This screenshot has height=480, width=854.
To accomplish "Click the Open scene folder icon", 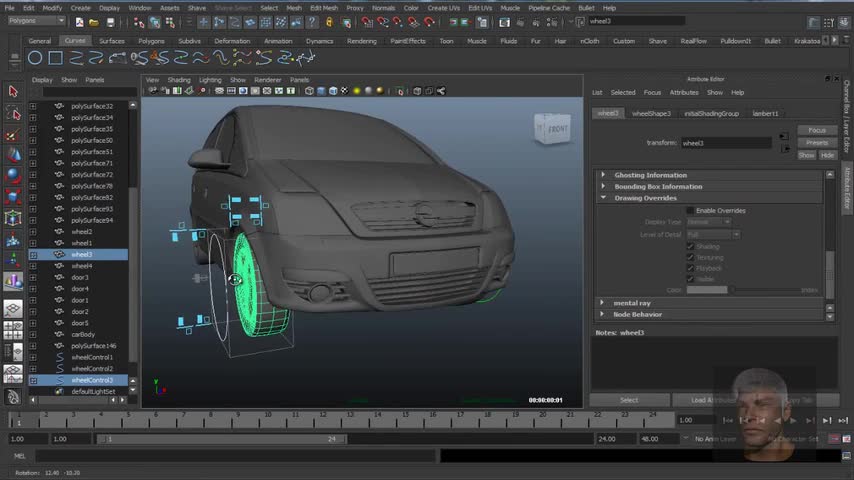I will 93,21.
